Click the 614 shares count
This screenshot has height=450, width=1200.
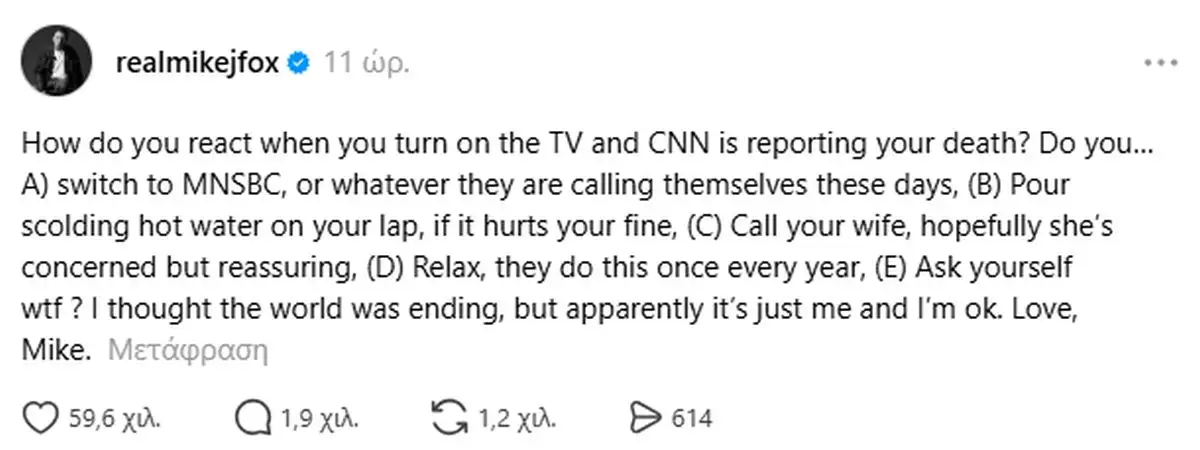[x=691, y=417]
